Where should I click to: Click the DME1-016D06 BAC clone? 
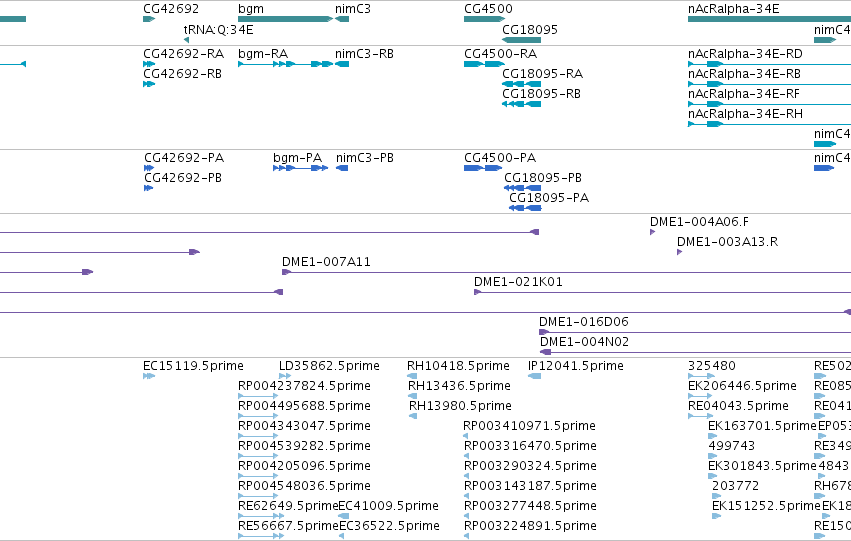pos(695,332)
